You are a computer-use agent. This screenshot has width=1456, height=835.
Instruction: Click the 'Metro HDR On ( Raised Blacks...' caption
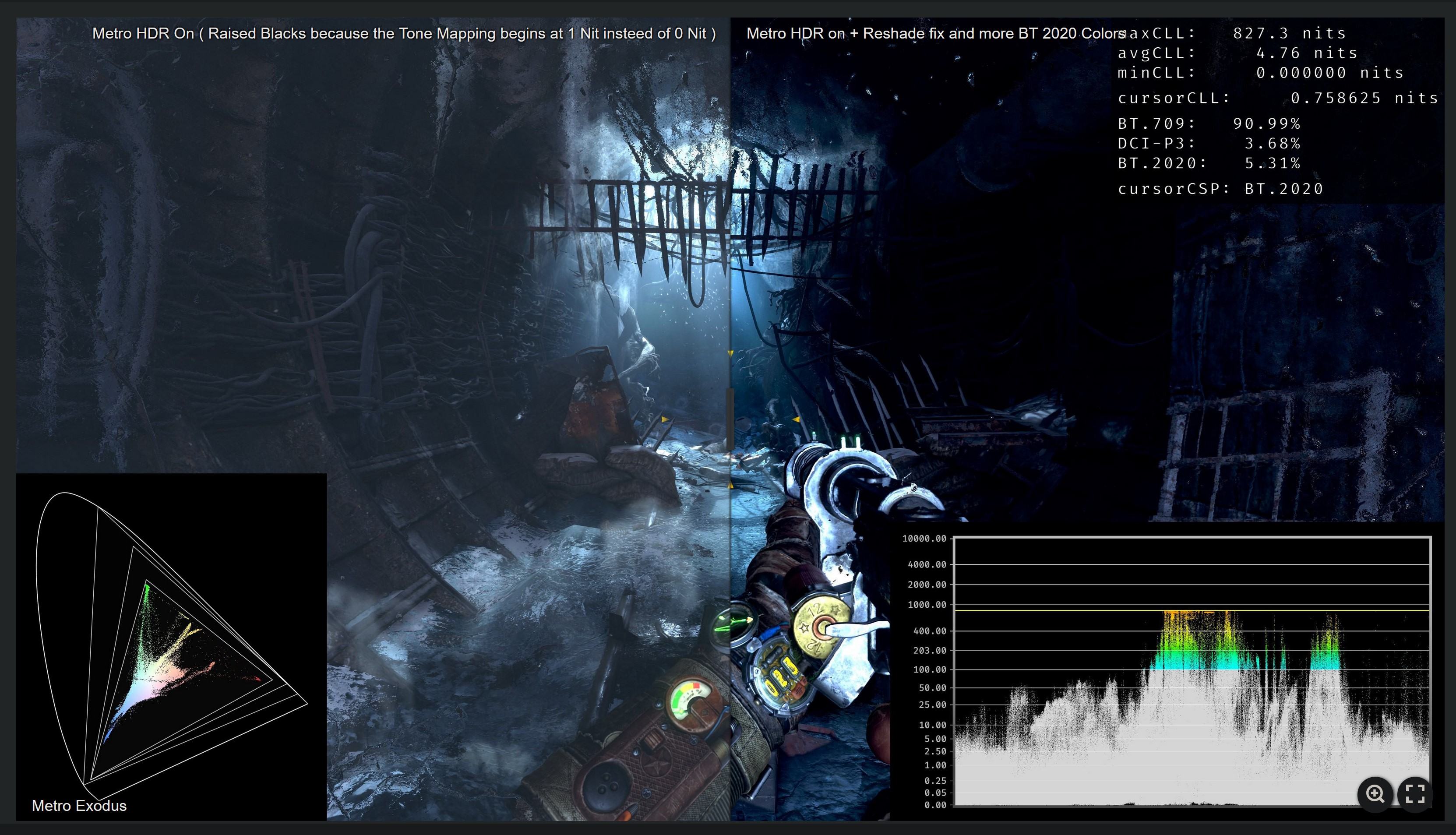coord(404,33)
